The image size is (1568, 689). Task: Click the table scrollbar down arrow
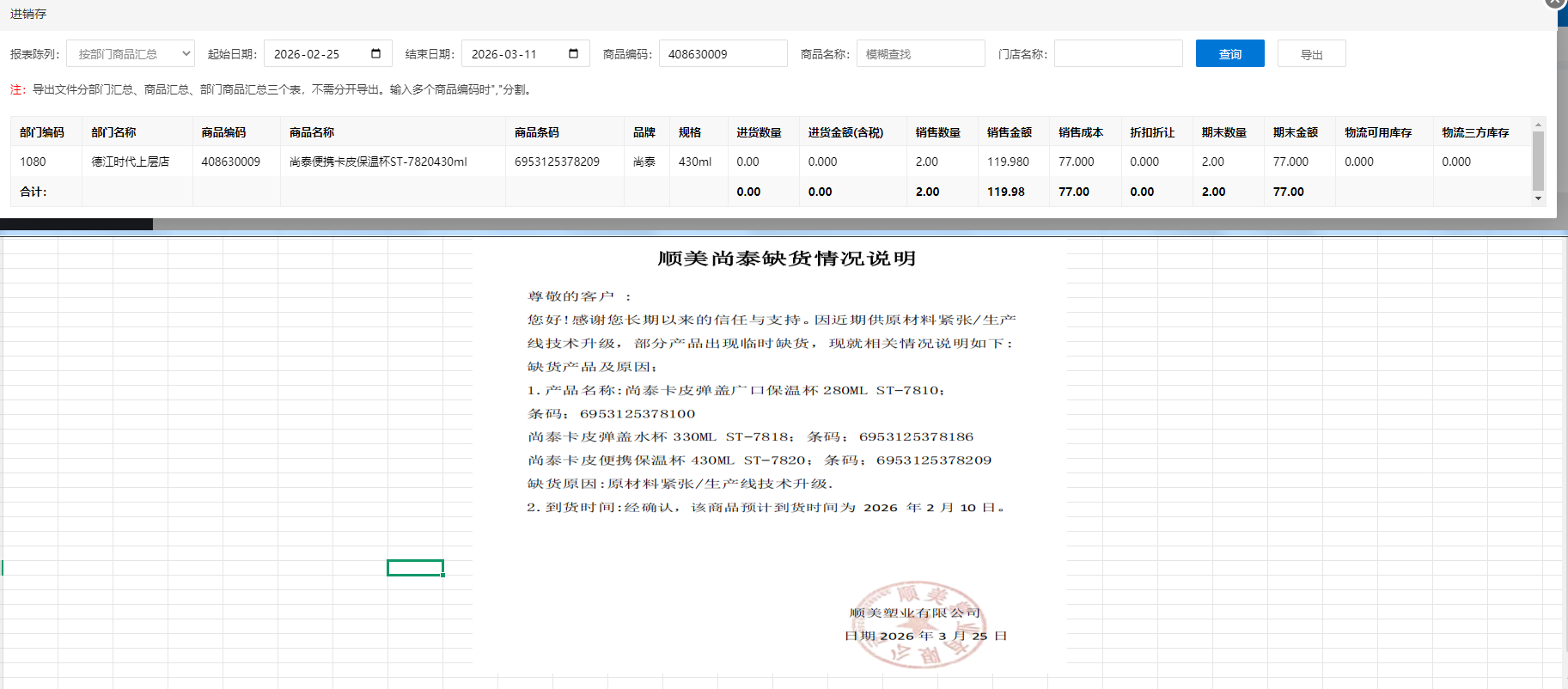1538,198
